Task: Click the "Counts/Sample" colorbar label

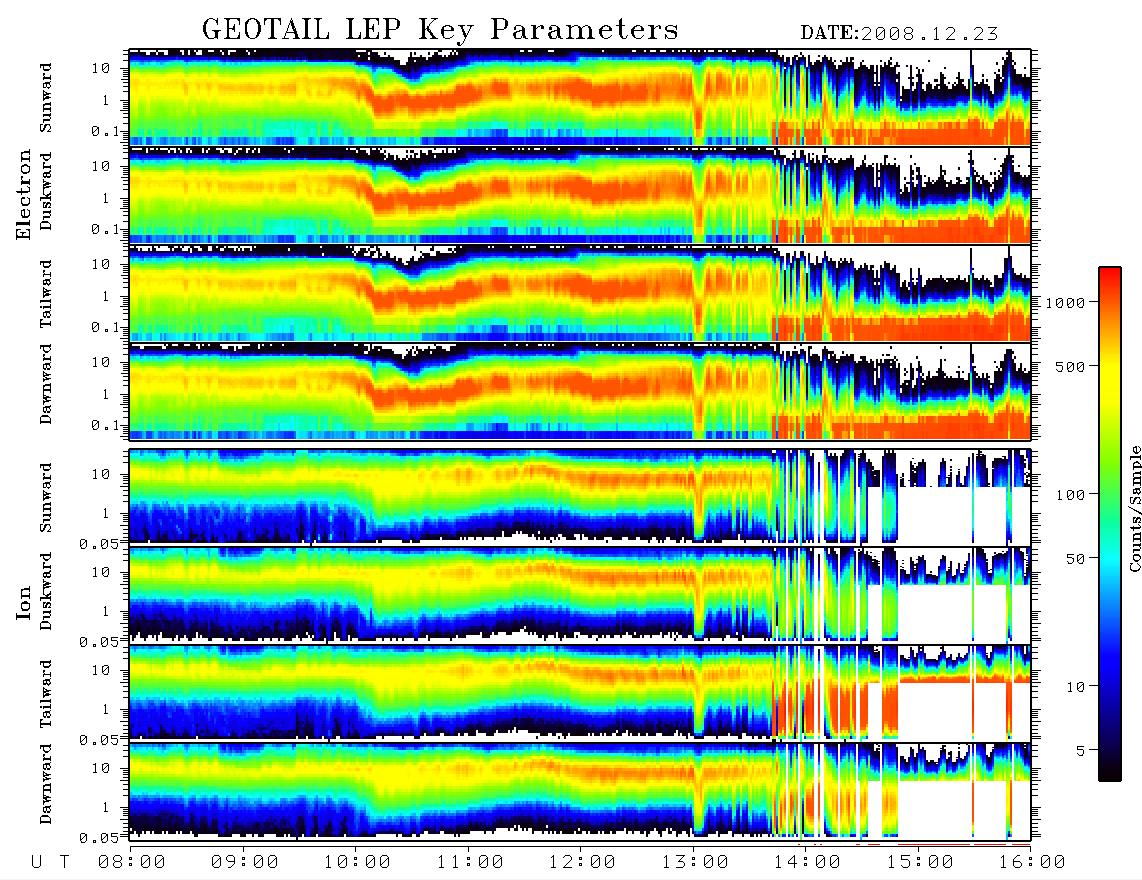Action: [1134, 508]
